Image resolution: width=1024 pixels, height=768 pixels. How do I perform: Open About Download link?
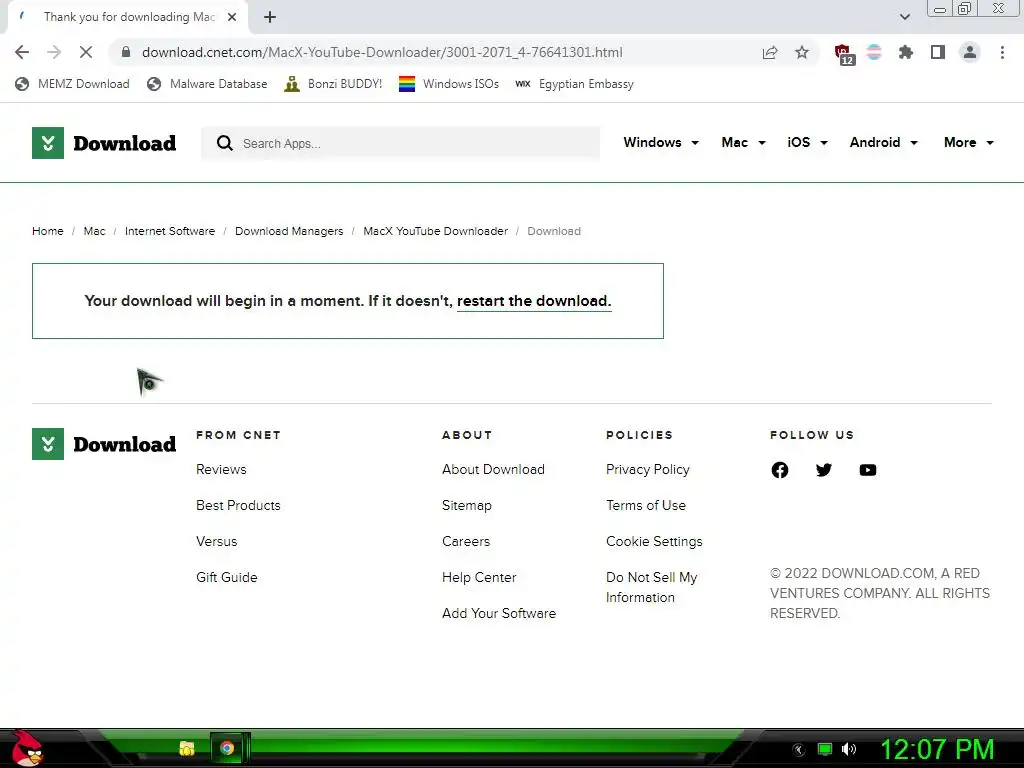click(x=493, y=470)
